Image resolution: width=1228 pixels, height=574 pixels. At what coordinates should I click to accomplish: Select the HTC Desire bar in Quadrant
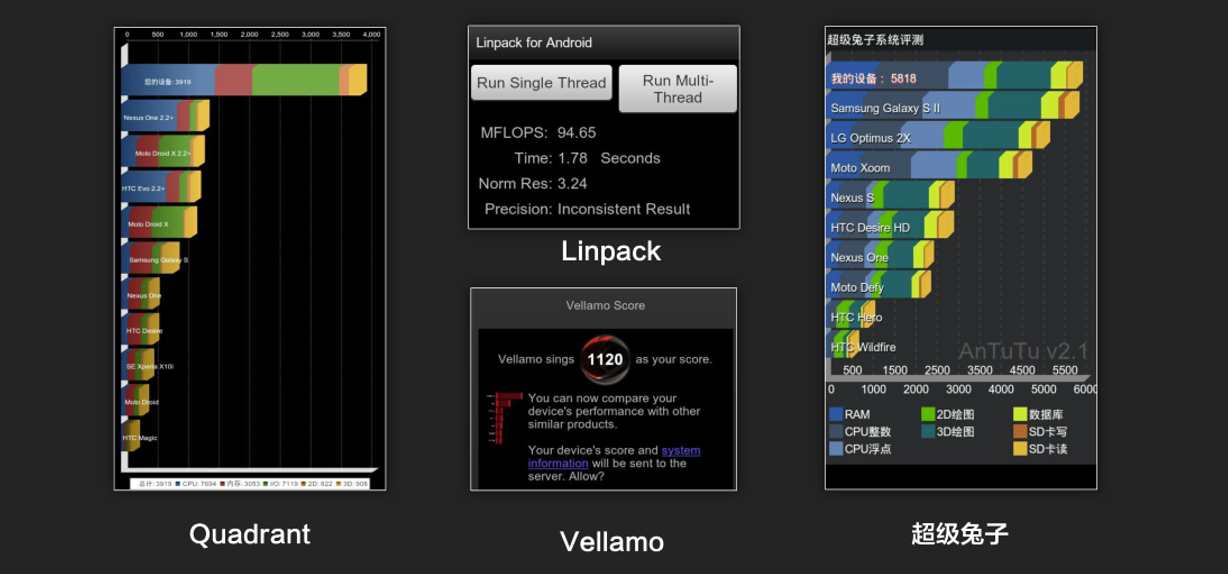pyautogui.click(x=139, y=330)
